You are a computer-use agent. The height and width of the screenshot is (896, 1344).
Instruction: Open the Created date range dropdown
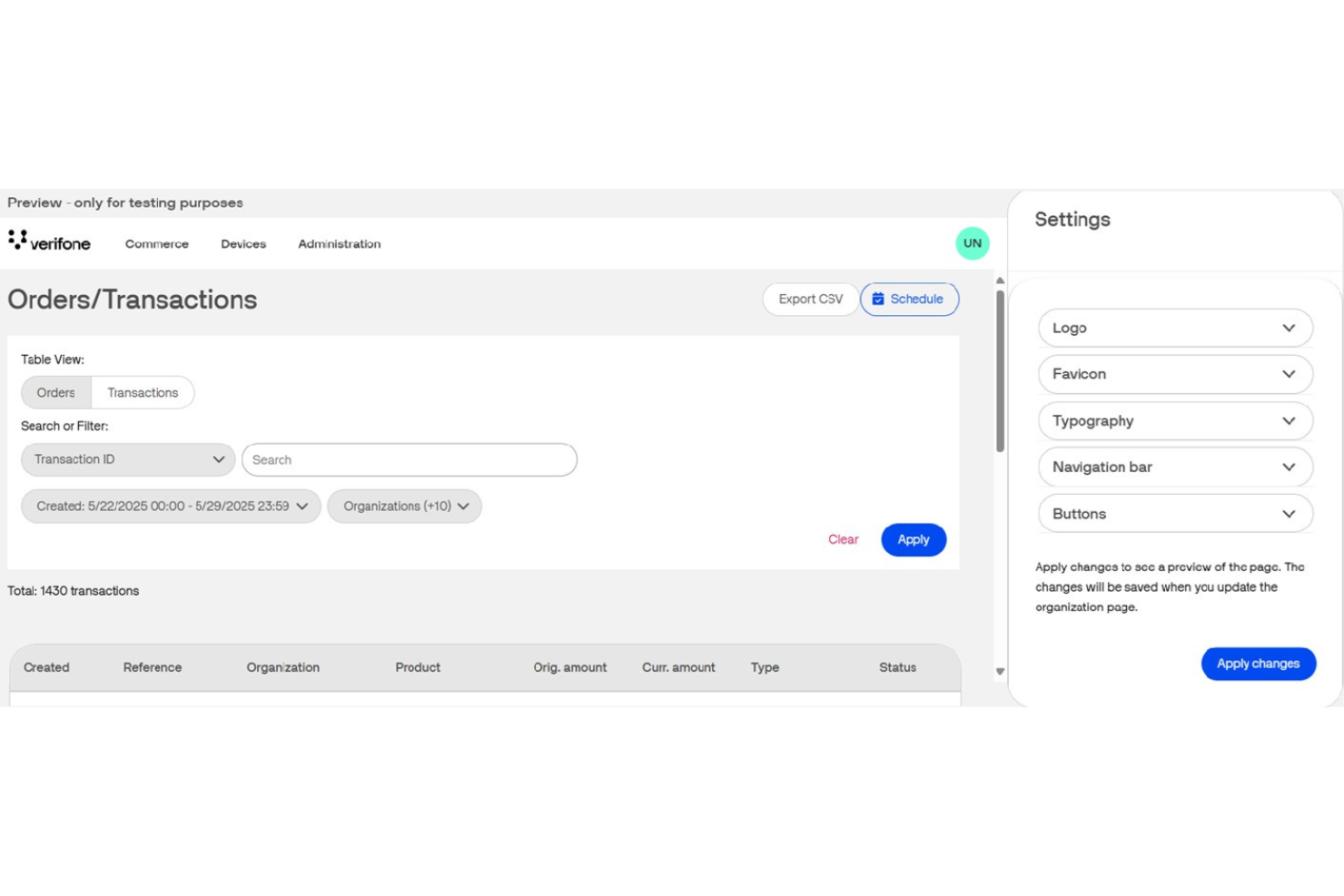coord(171,507)
